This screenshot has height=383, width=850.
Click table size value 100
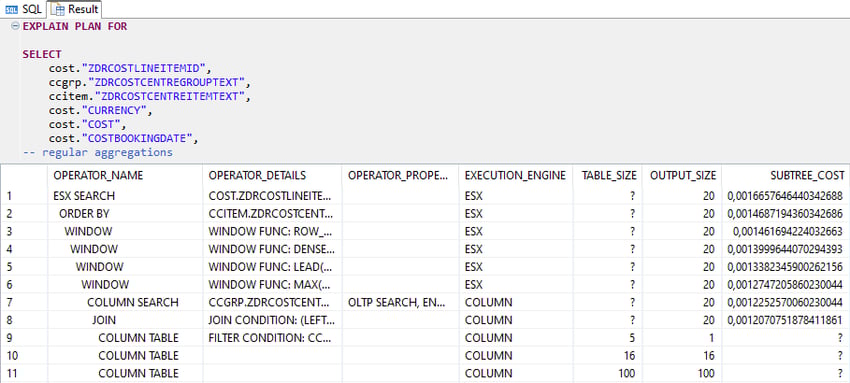coord(627,373)
